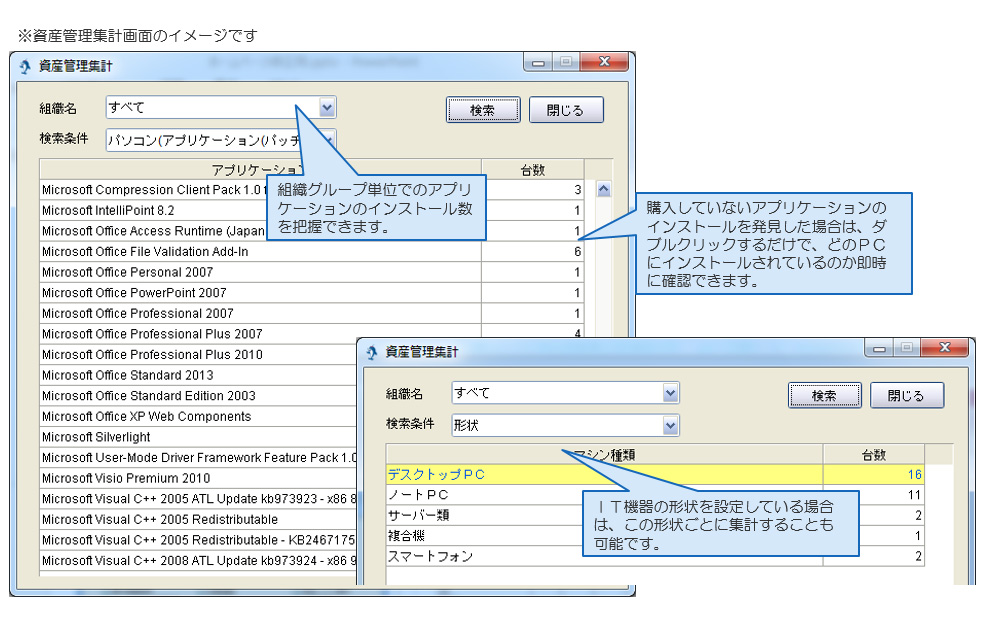
Task: Click the アプリケーション column header
Action: pyautogui.click(x=260, y=170)
